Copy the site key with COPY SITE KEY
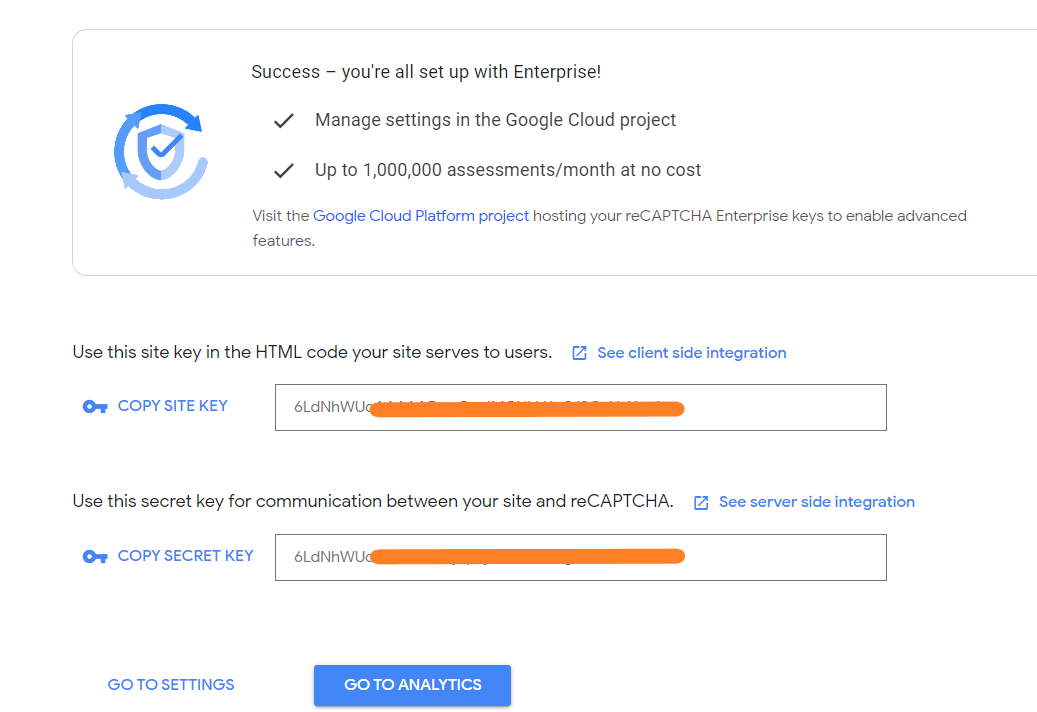The height and width of the screenshot is (712, 1037). [173, 406]
